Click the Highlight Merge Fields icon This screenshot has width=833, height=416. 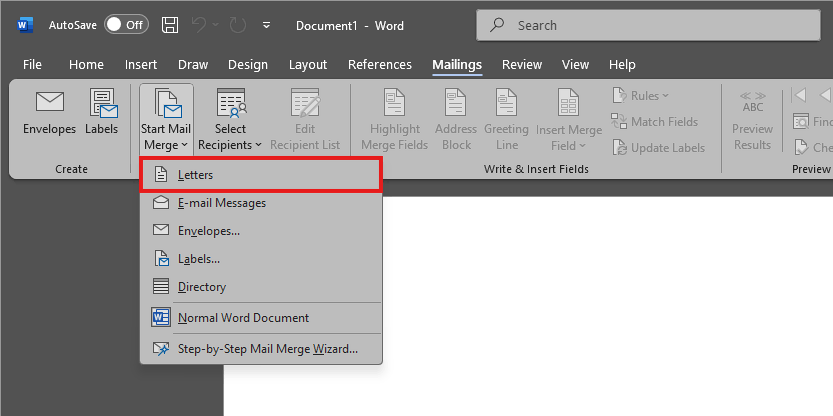pos(395,103)
